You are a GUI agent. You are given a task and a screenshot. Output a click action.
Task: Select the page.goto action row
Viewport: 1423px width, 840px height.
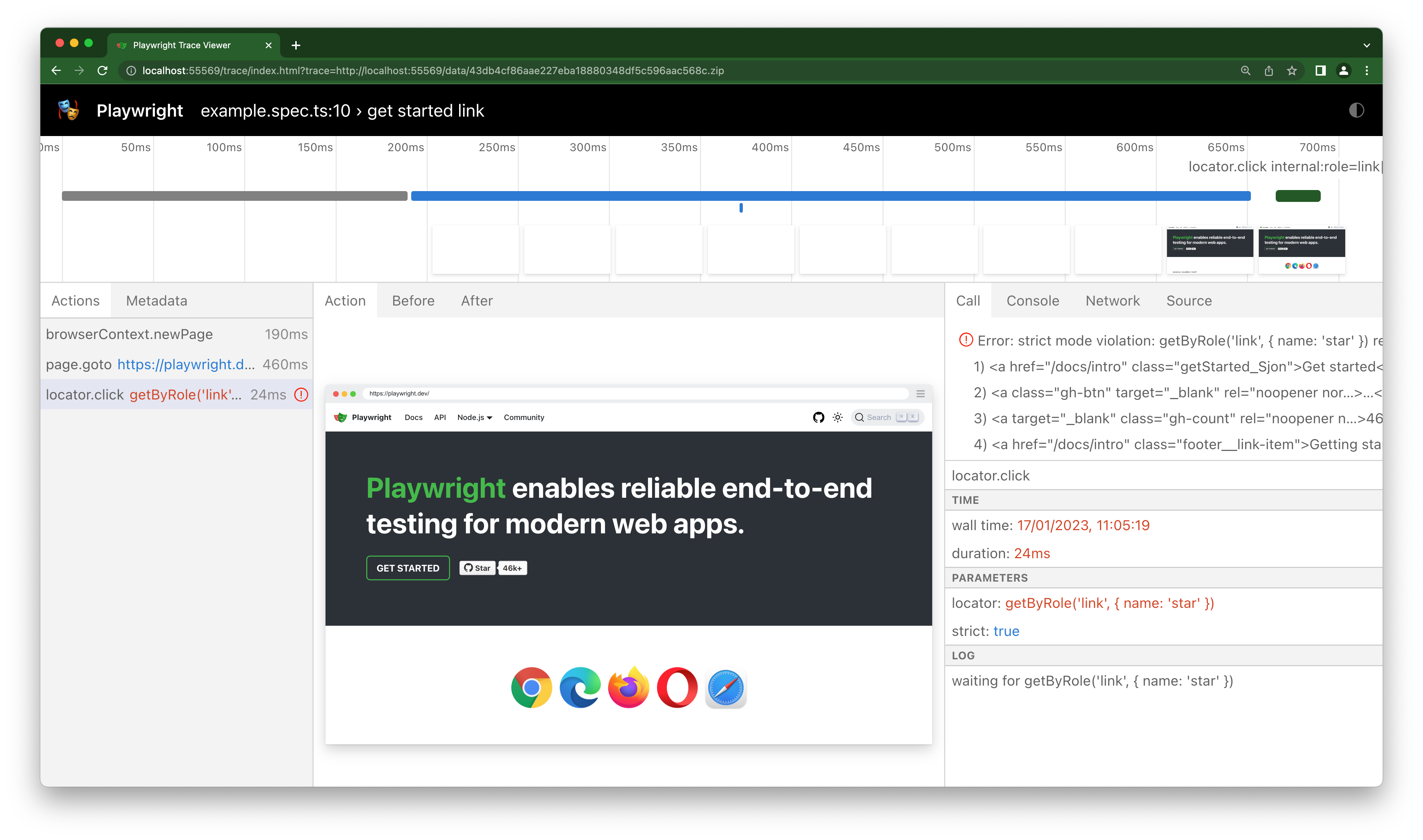point(176,364)
